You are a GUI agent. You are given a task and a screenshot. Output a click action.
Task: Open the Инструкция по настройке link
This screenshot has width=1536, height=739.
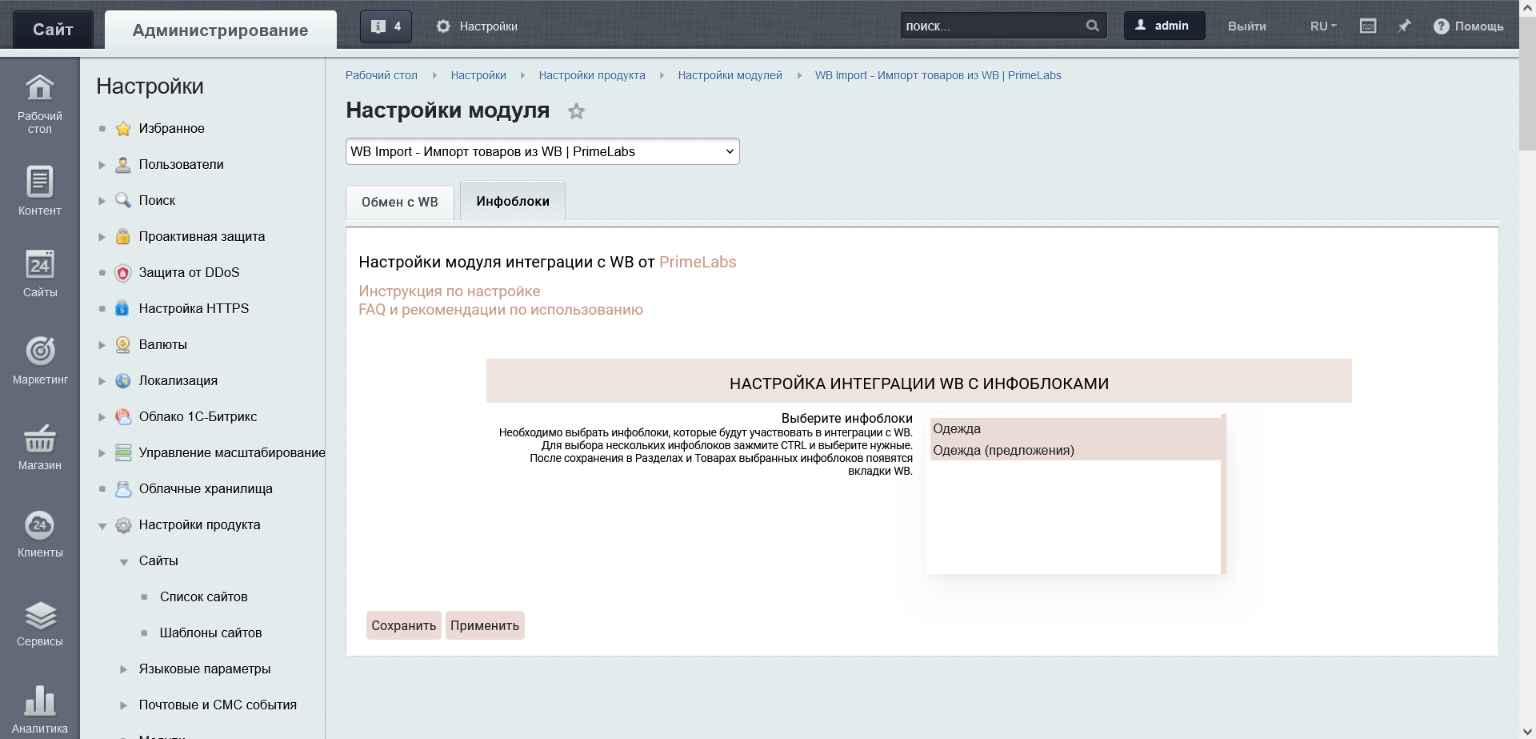tap(447, 291)
